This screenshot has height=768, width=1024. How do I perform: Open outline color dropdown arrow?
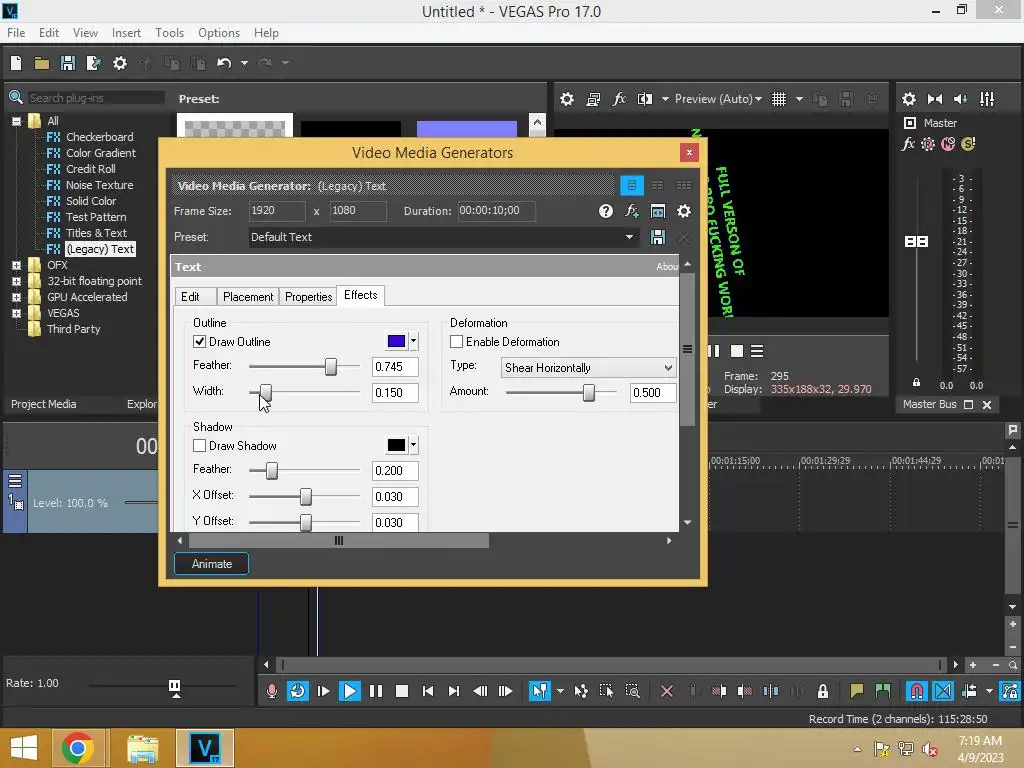[413, 341]
